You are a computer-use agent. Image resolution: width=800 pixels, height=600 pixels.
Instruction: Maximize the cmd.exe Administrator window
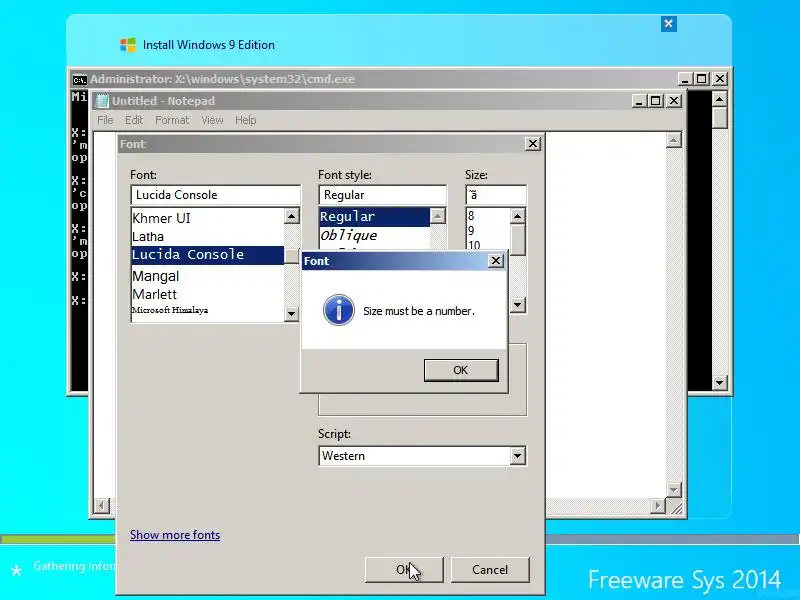[x=702, y=79]
